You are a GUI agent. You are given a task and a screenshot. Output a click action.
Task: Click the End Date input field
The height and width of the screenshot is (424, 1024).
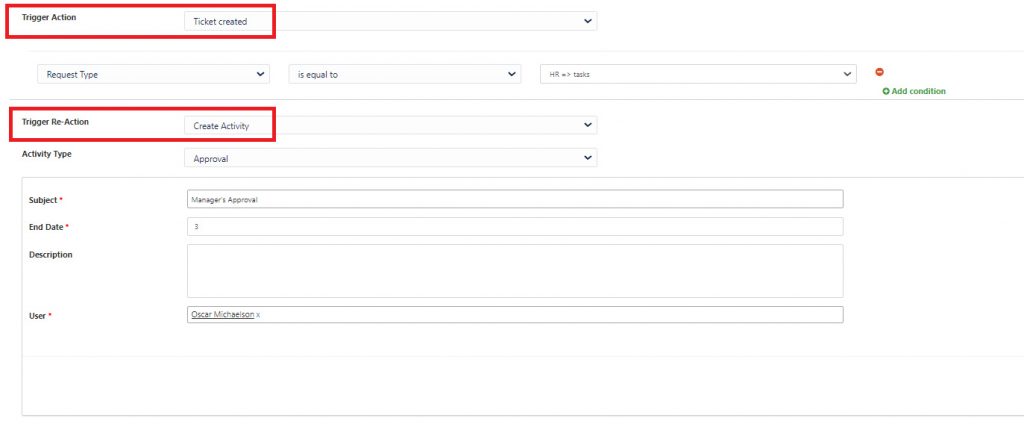click(515, 227)
